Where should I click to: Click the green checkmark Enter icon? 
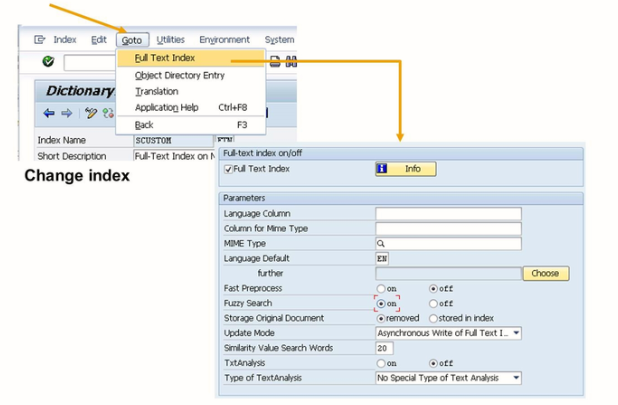tap(48, 62)
